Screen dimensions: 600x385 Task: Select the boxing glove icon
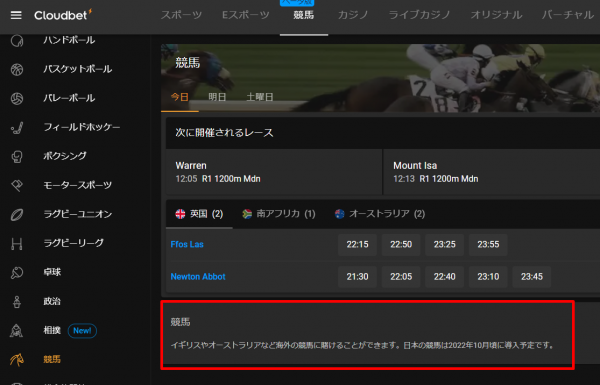pos(17,157)
